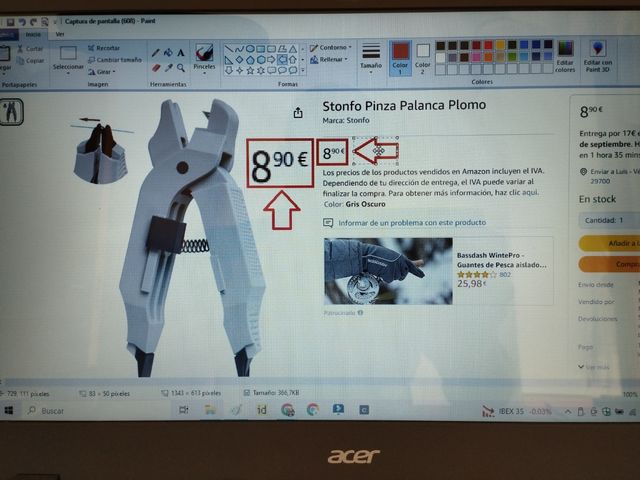Pick the red swatch in palette
Image resolution: width=640 pixels, height=480 pixels.
(x=487, y=45)
